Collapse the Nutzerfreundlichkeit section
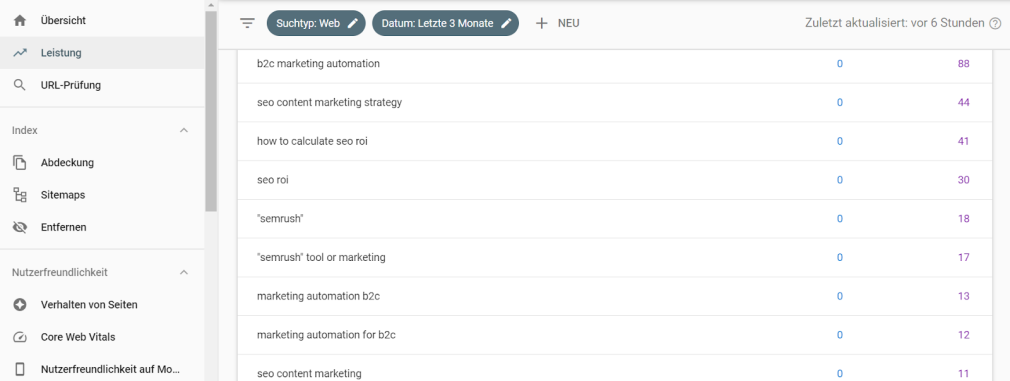1010x381 pixels. point(184,272)
